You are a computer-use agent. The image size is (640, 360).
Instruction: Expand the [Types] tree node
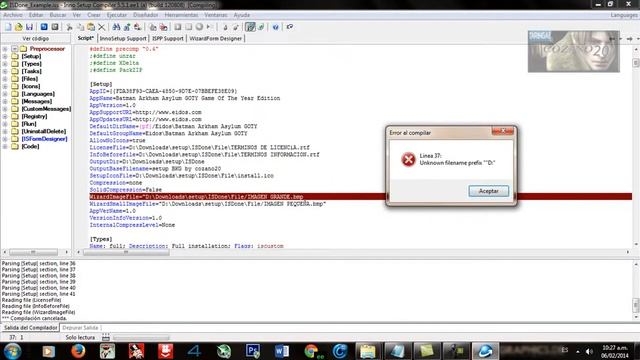click(5, 64)
